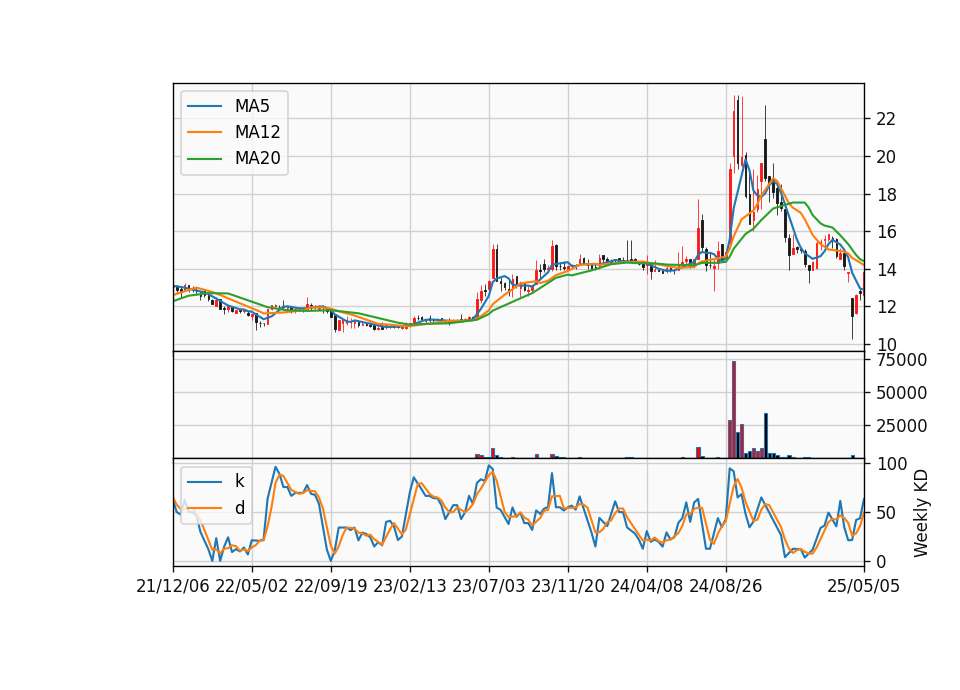
Task: Click the date label 23/07/03
Action: coord(489,586)
